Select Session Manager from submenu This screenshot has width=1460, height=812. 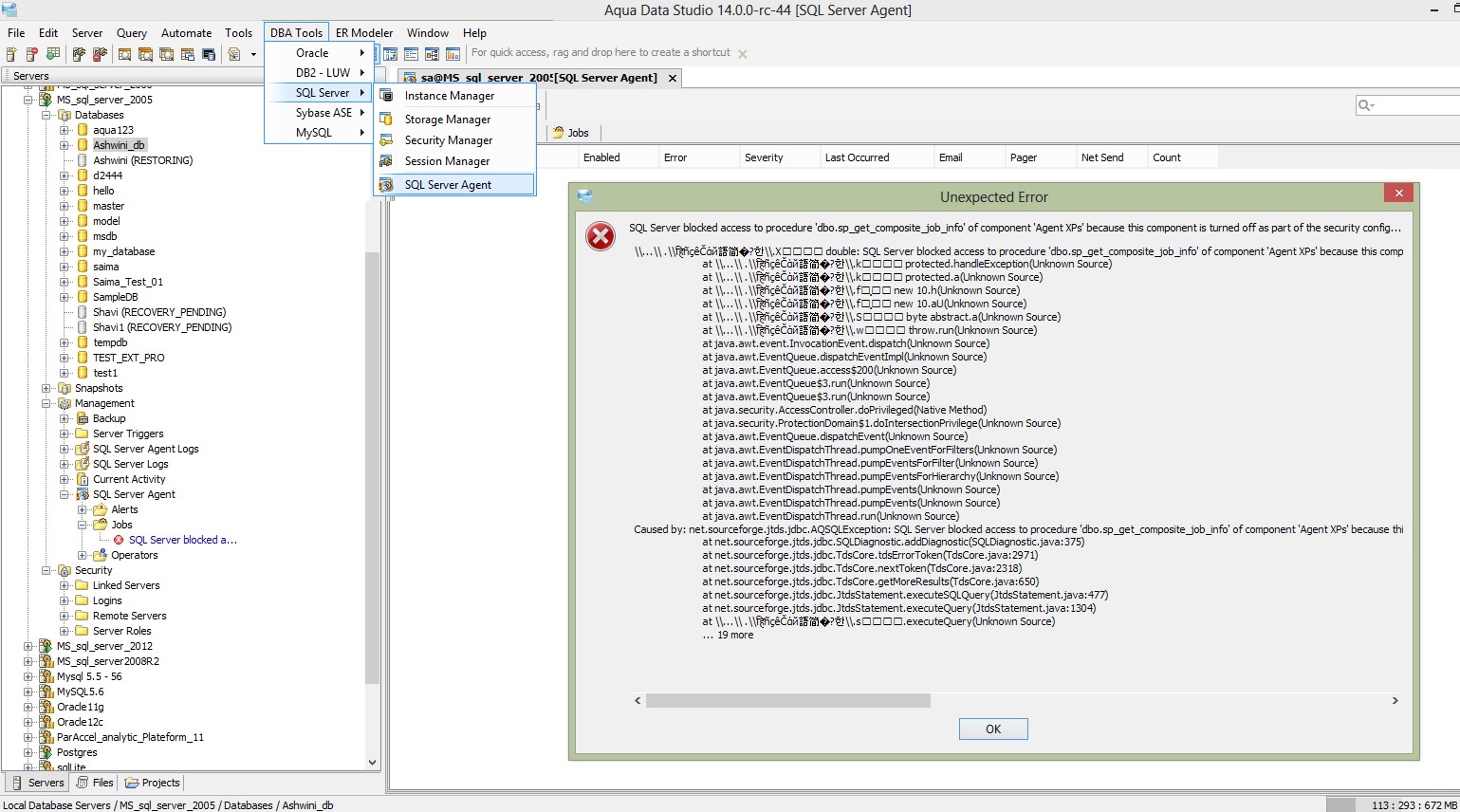[455, 161]
